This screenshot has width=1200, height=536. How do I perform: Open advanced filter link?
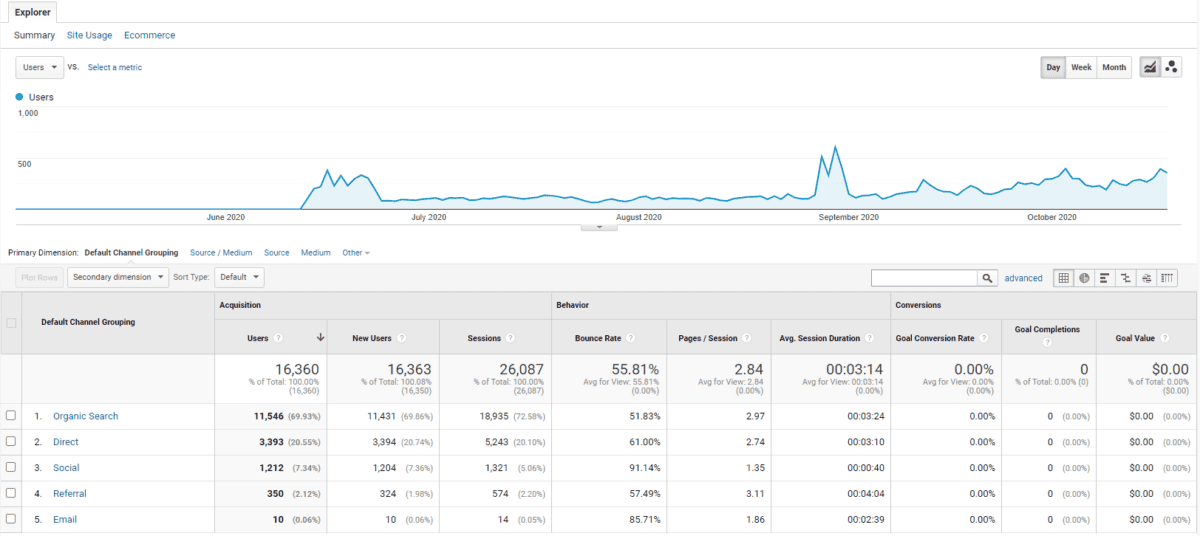(1023, 278)
